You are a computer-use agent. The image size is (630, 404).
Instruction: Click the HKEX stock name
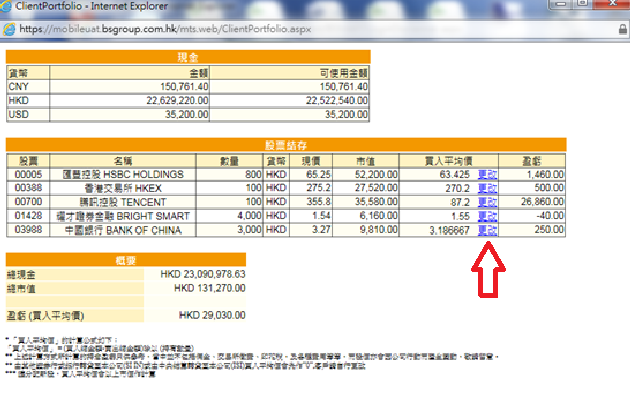tap(123, 188)
